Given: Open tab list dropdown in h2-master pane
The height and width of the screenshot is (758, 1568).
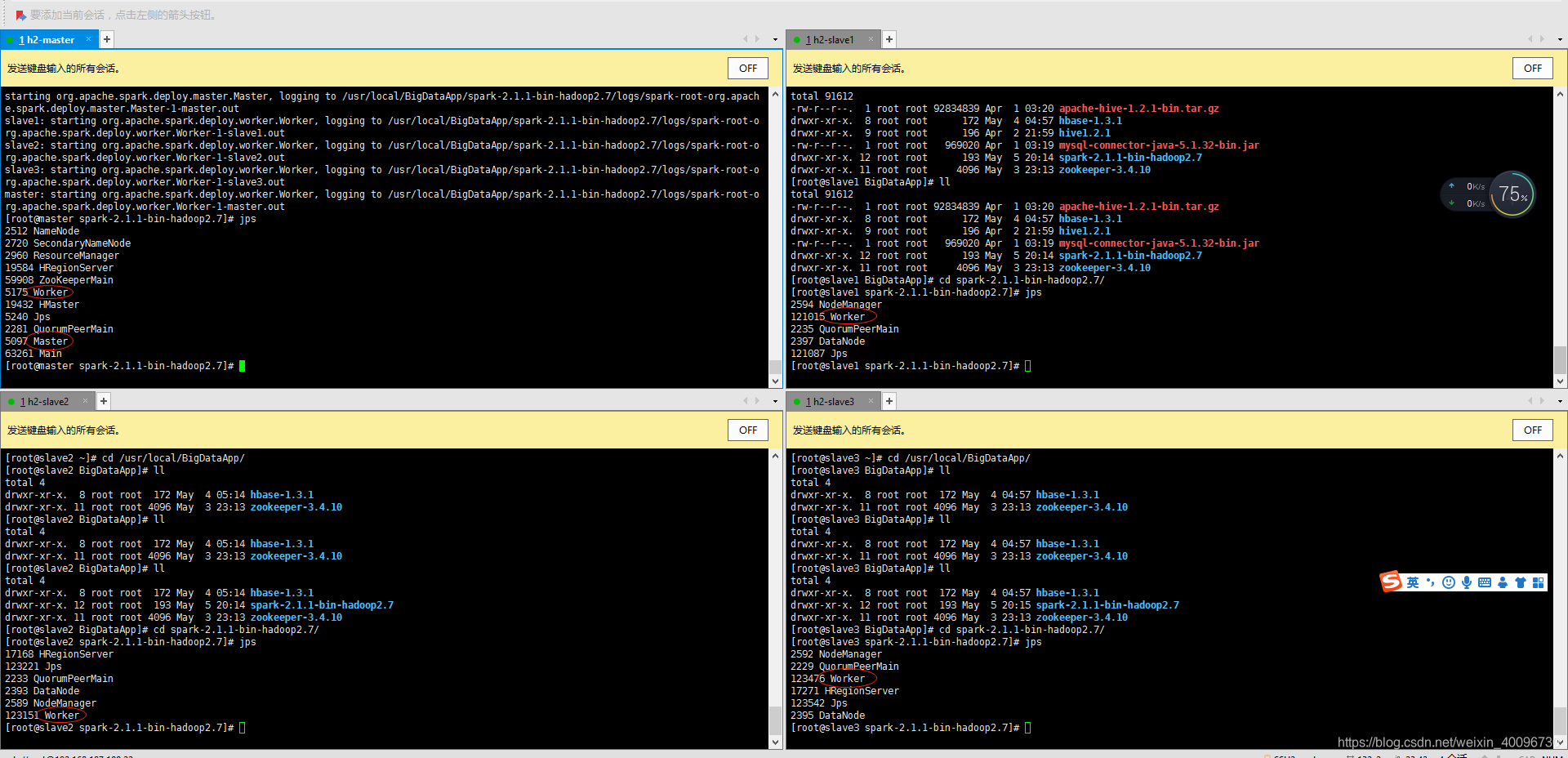Looking at the screenshot, I should pyautogui.click(x=774, y=38).
